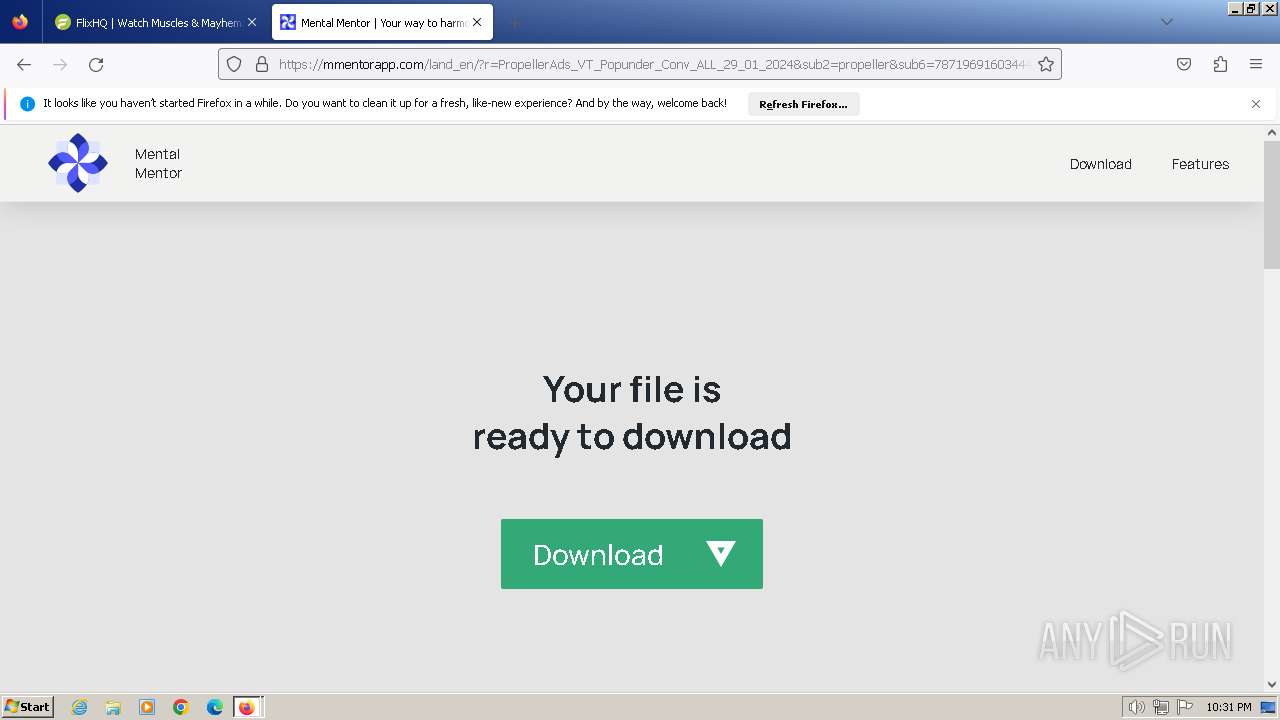This screenshot has width=1280, height=720.
Task: Select the Mental Mentor tab
Action: pos(372,22)
